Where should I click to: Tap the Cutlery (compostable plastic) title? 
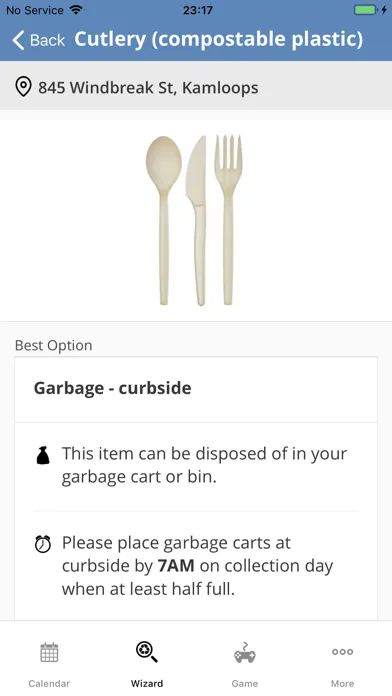click(x=218, y=40)
